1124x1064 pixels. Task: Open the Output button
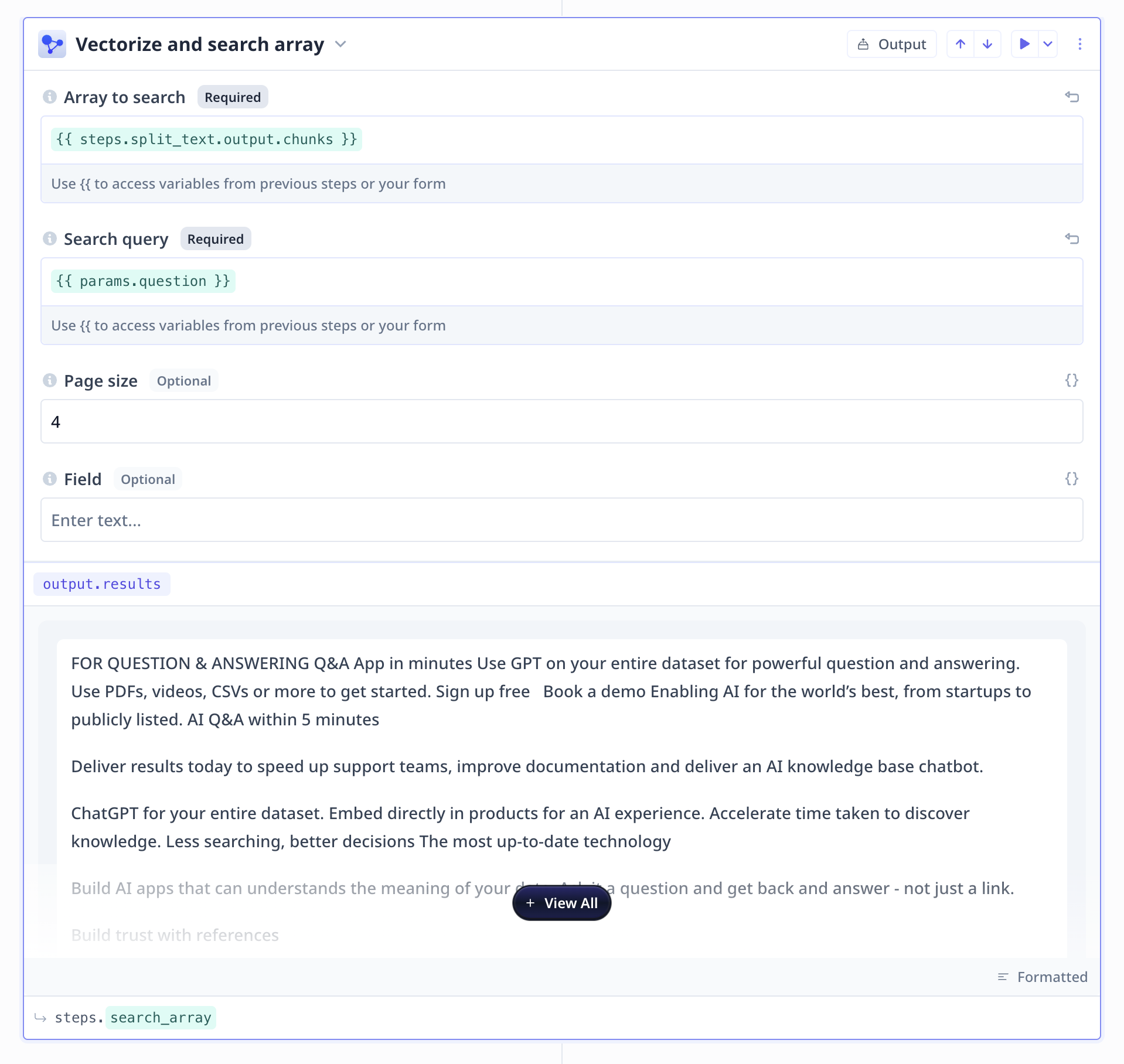point(892,45)
